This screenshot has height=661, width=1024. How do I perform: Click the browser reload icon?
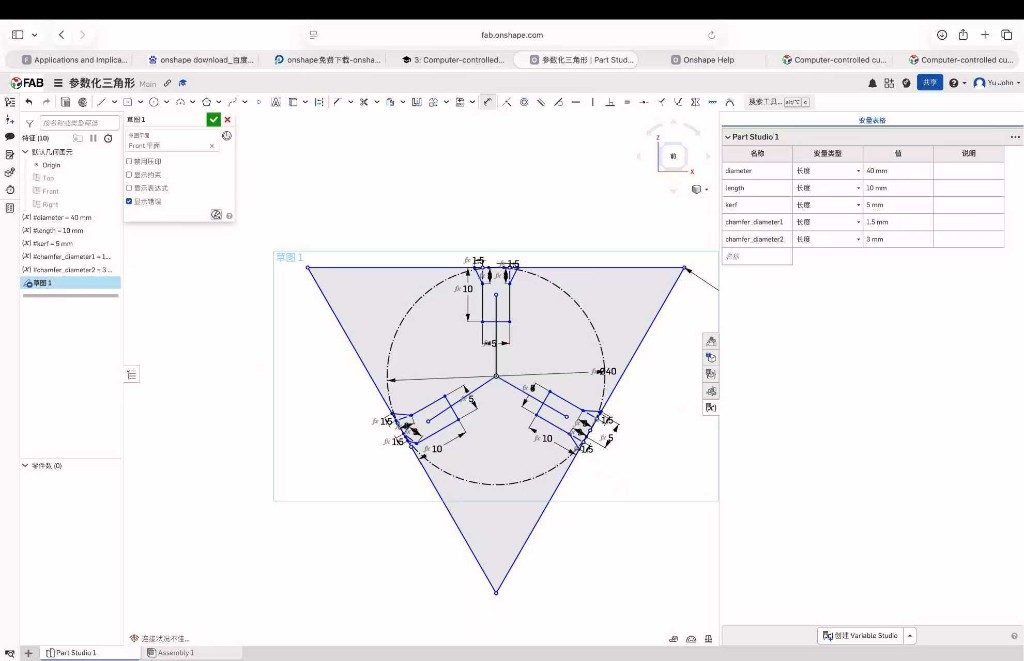pyautogui.click(x=711, y=35)
